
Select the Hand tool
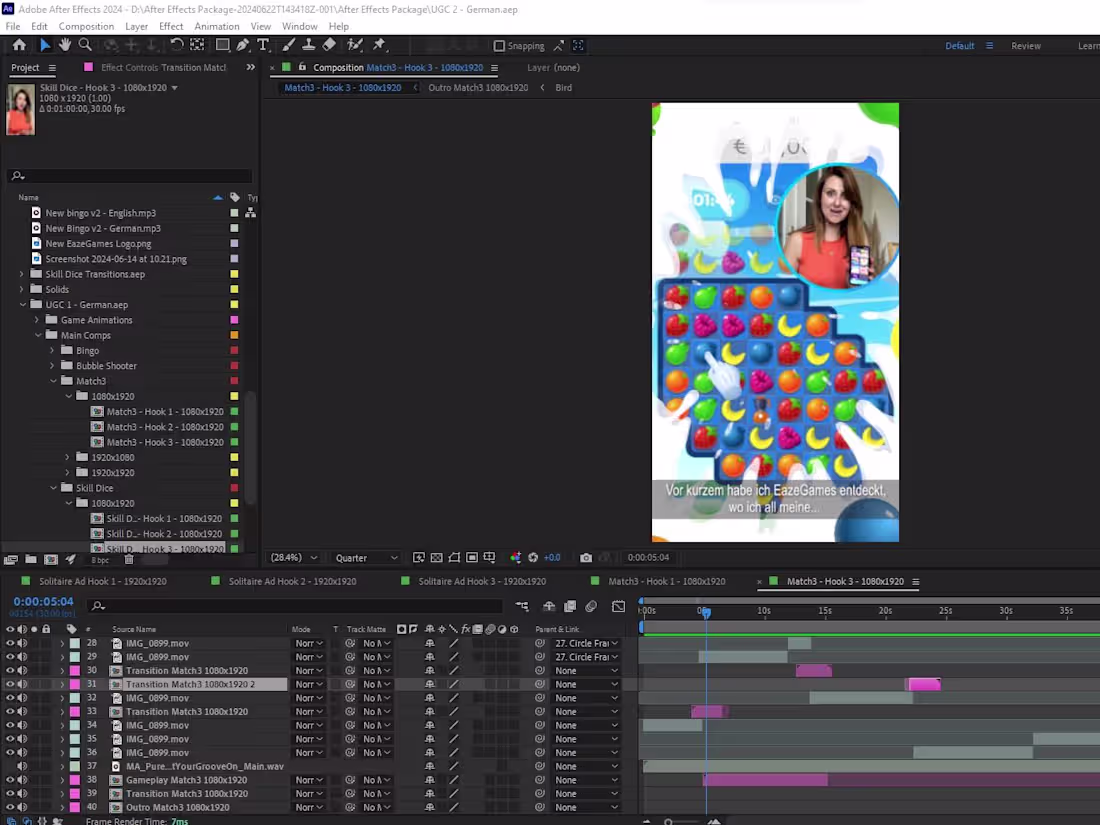[65, 45]
